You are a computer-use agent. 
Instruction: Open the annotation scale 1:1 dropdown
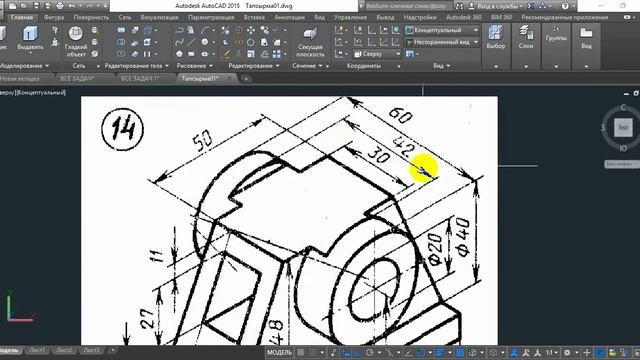(x=552, y=352)
